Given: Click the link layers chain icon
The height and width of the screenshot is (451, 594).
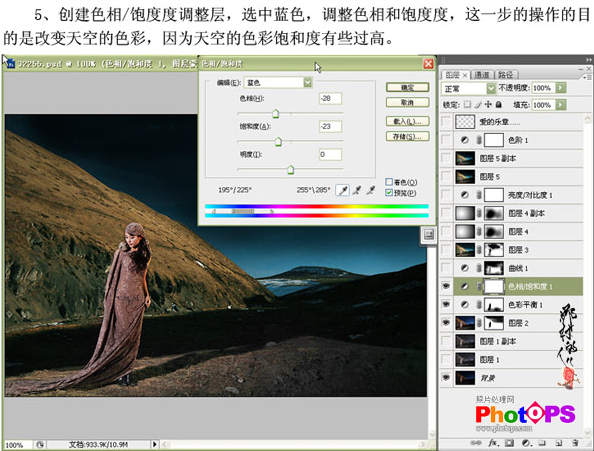Looking at the screenshot, I should coord(476,442).
